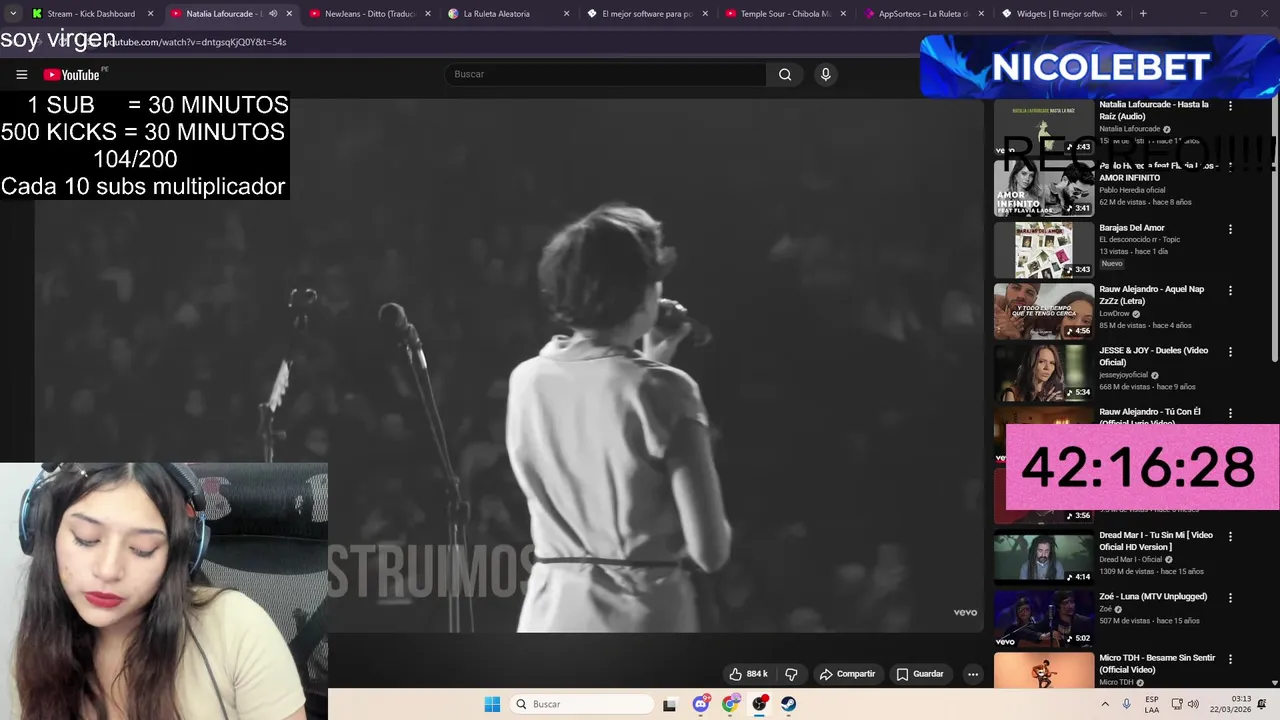Viewport: 1280px width, 720px height.
Task: Open the Hasta la Raíz (Audio) thumbnail
Action: tap(1044, 128)
